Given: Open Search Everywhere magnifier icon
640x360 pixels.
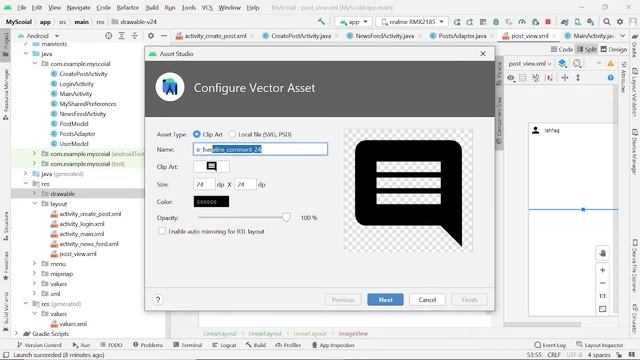Looking at the screenshot, I should (x=607, y=22).
